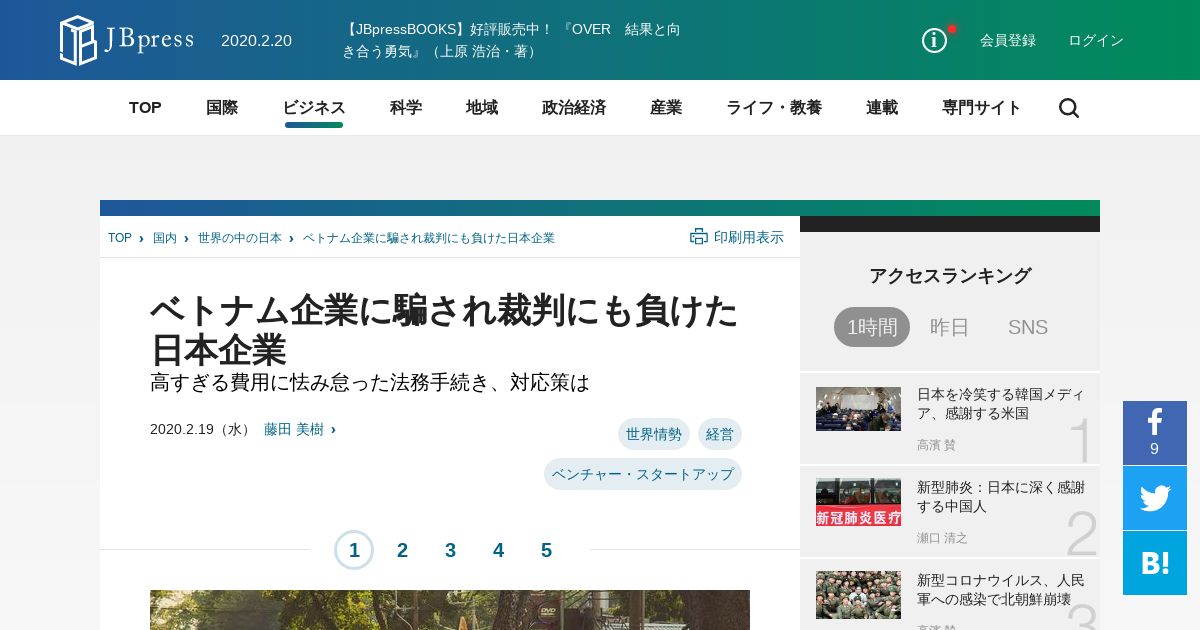Go to article page 4

tap(498, 550)
